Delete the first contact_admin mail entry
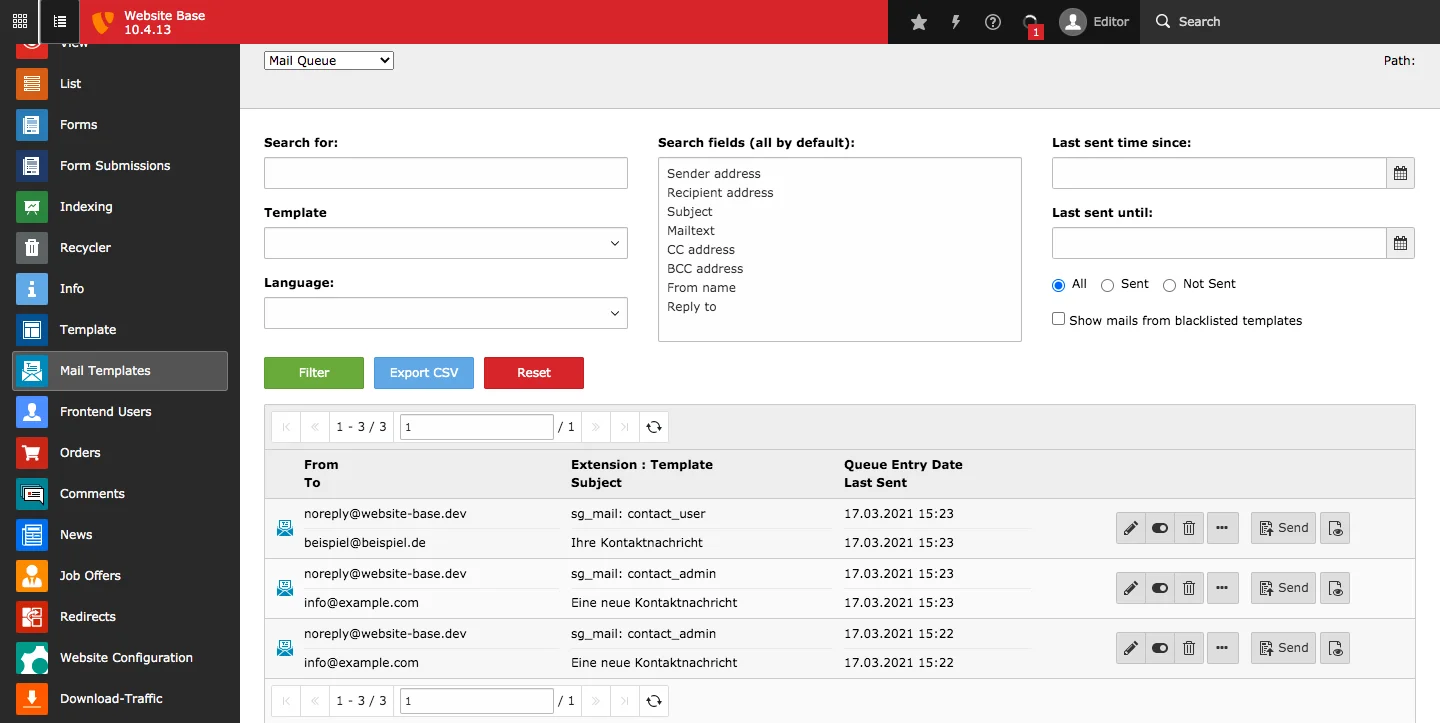The width and height of the screenshot is (1440, 723). [x=1188, y=588]
